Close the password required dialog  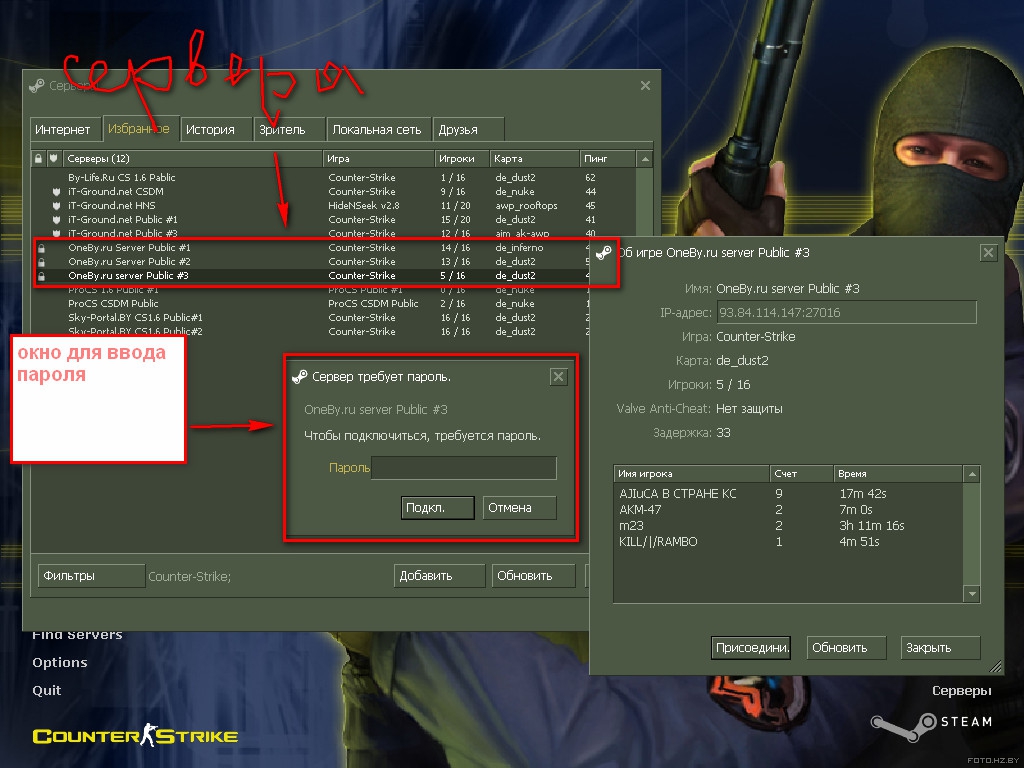click(x=558, y=377)
